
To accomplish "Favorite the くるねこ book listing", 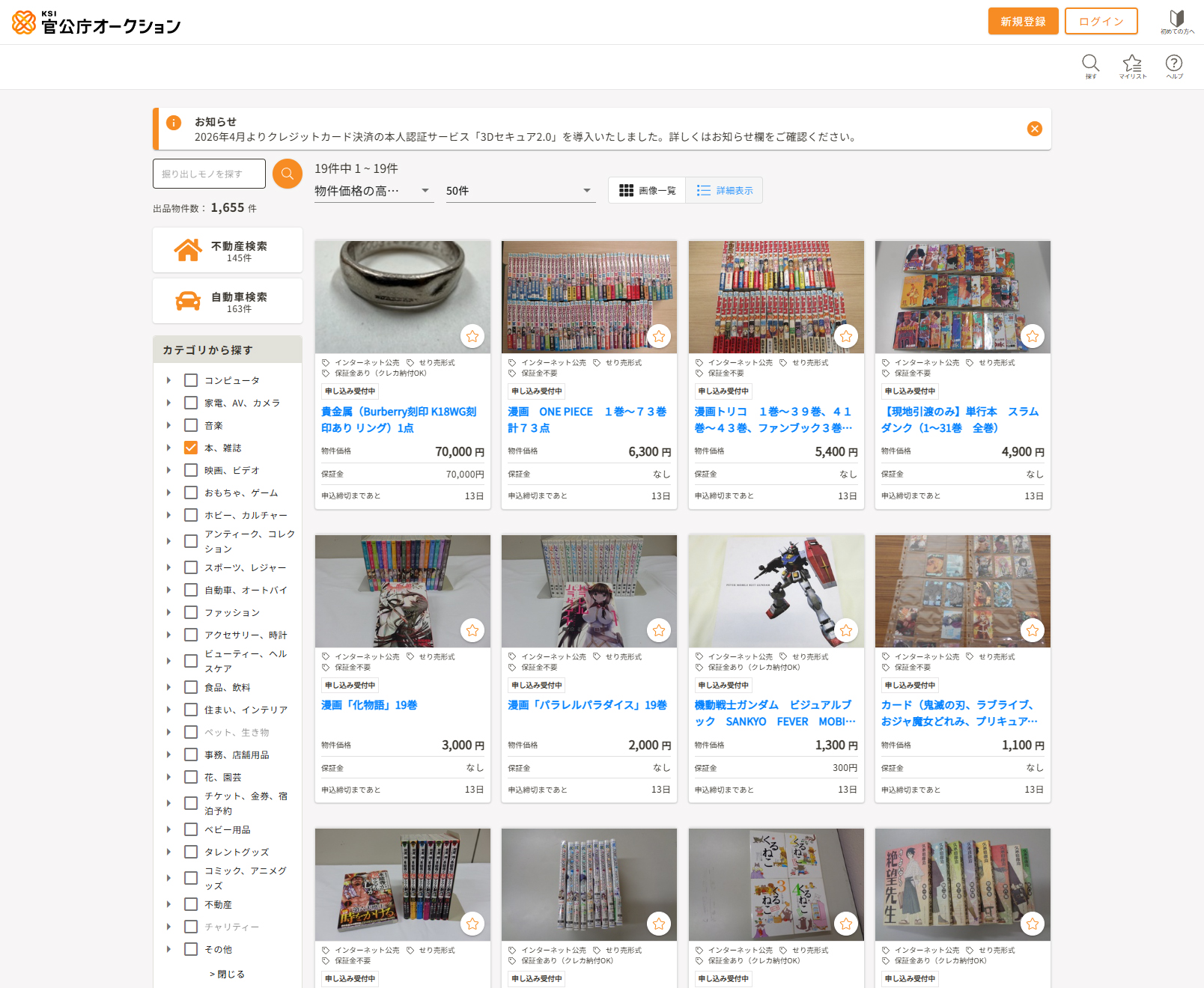I will click(x=846, y=924).
